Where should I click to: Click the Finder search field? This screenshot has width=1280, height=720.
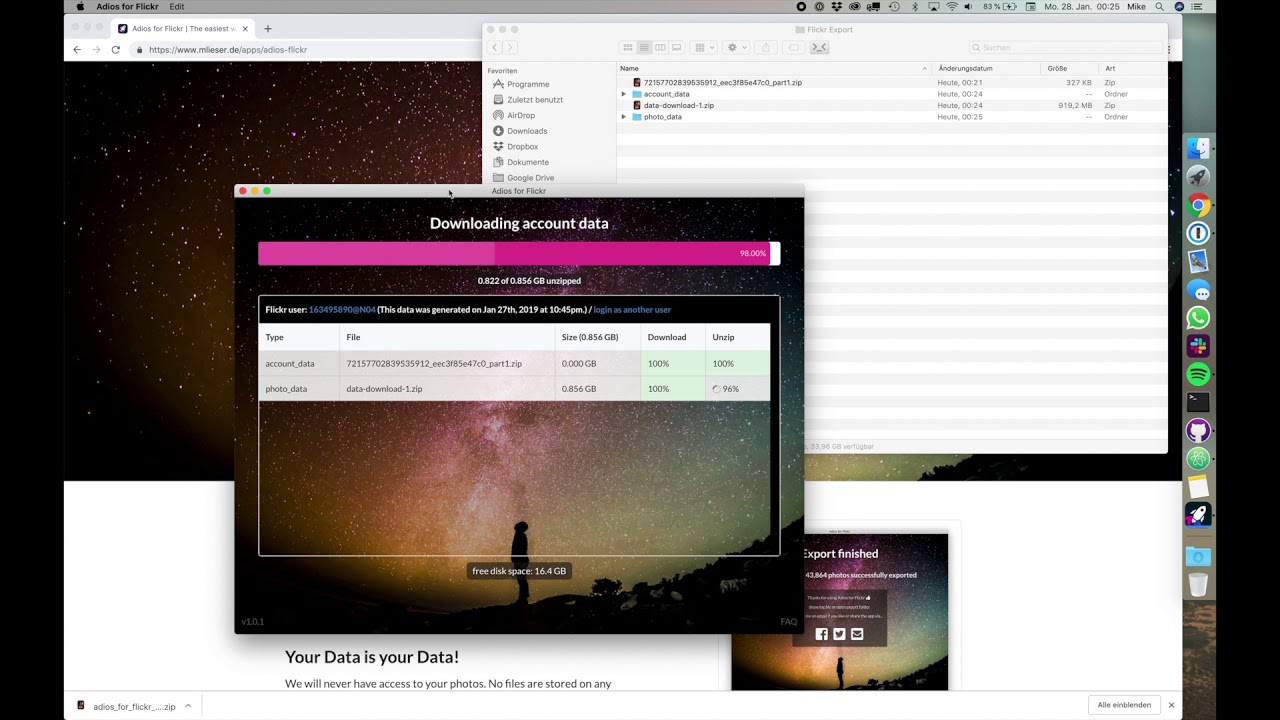click(x=1064, y=47)
